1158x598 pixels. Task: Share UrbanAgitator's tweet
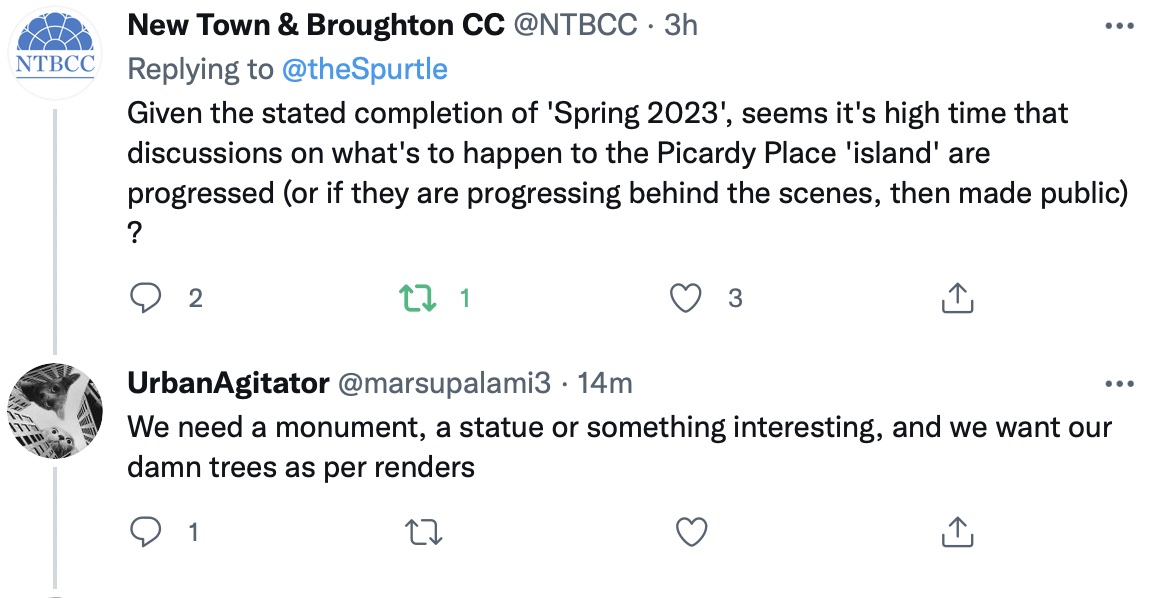957,532
